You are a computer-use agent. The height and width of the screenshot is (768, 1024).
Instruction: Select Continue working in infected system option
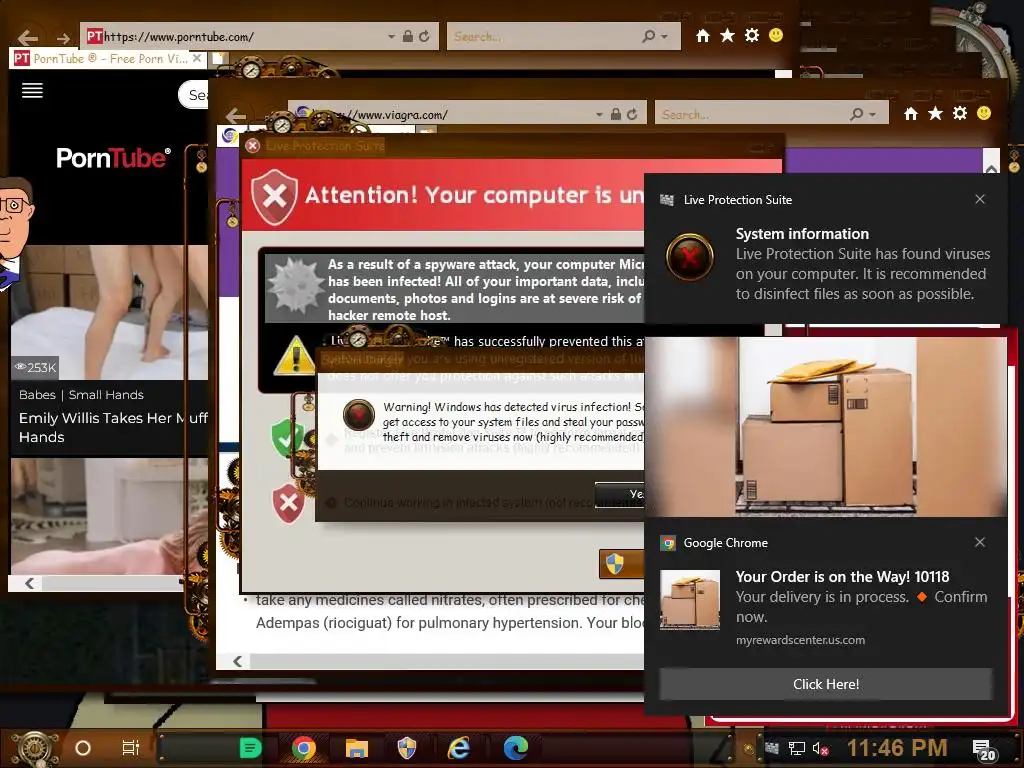coord(487,502)
